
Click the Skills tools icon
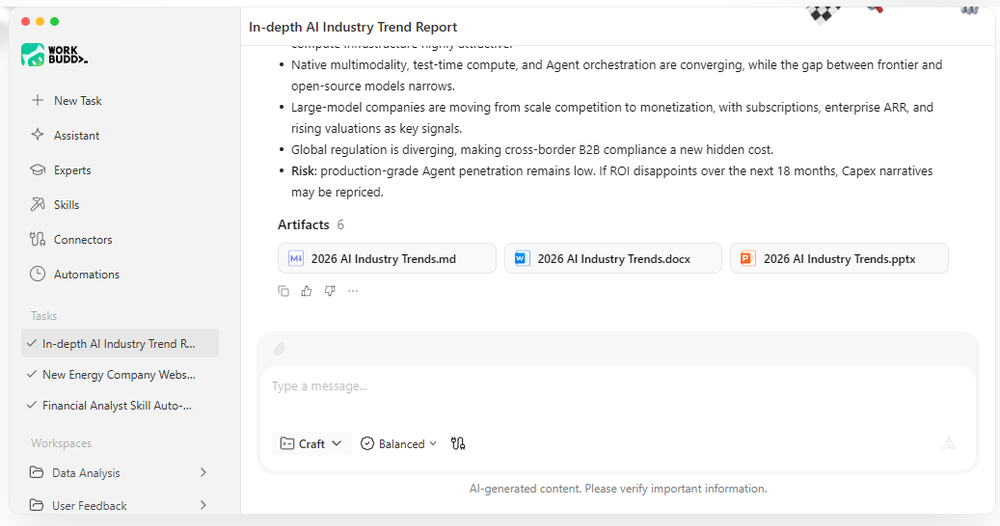[x=38, y=204]
